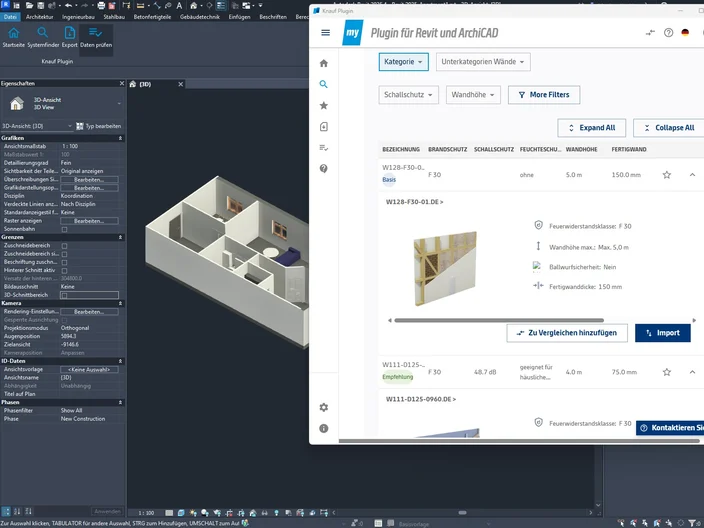Open the Kategorie dropdown
This screenshot has height=528, width=704.
[x=403, y=62]
